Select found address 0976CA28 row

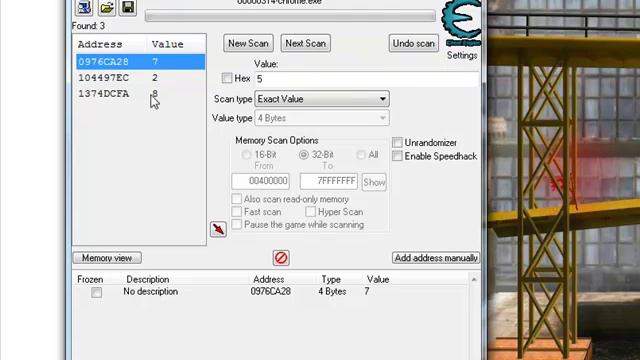coord(140,62)
